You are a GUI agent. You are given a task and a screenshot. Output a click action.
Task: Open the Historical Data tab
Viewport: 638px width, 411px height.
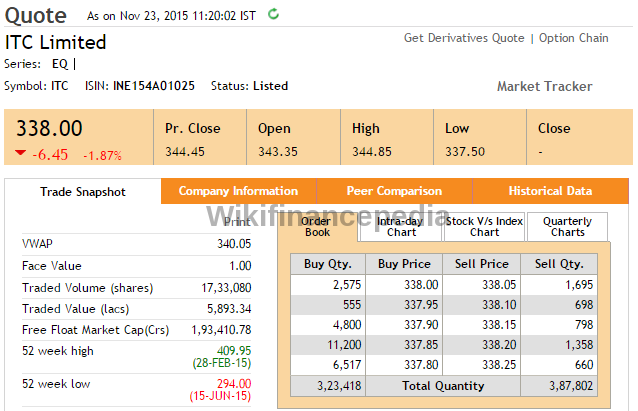[550, 191]
